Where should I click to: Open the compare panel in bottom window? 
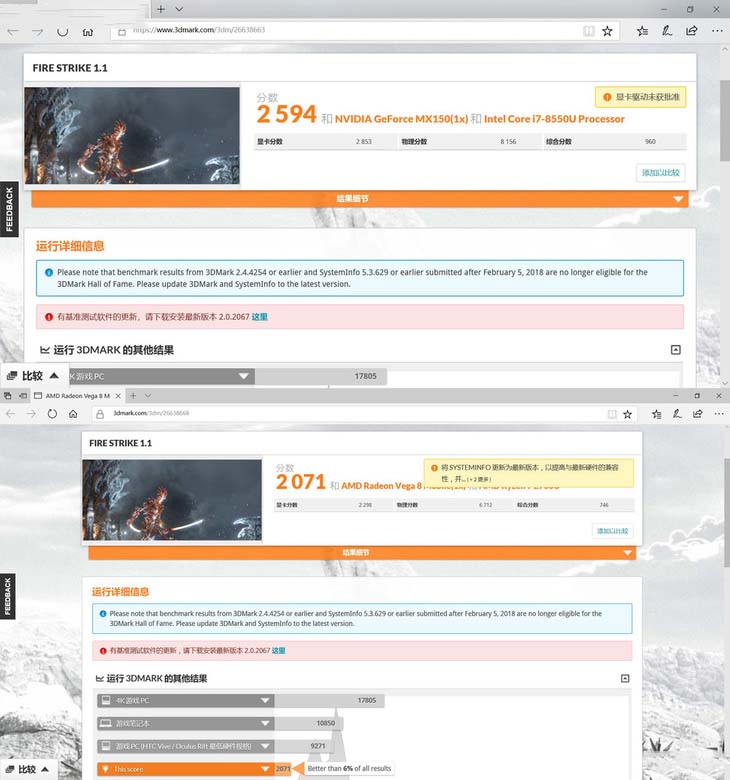[x=28, y=770]
